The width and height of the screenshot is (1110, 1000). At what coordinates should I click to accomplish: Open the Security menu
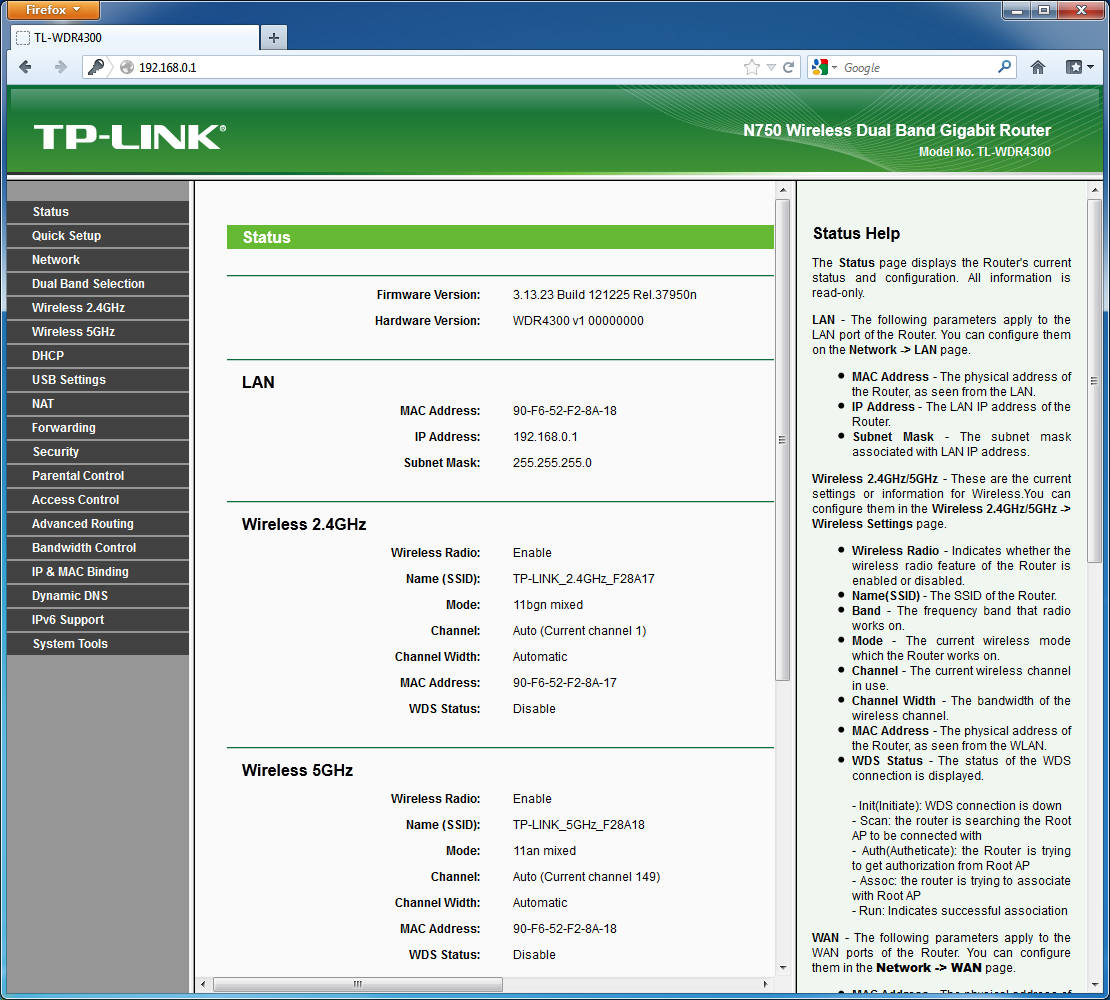tap(98, 452)
